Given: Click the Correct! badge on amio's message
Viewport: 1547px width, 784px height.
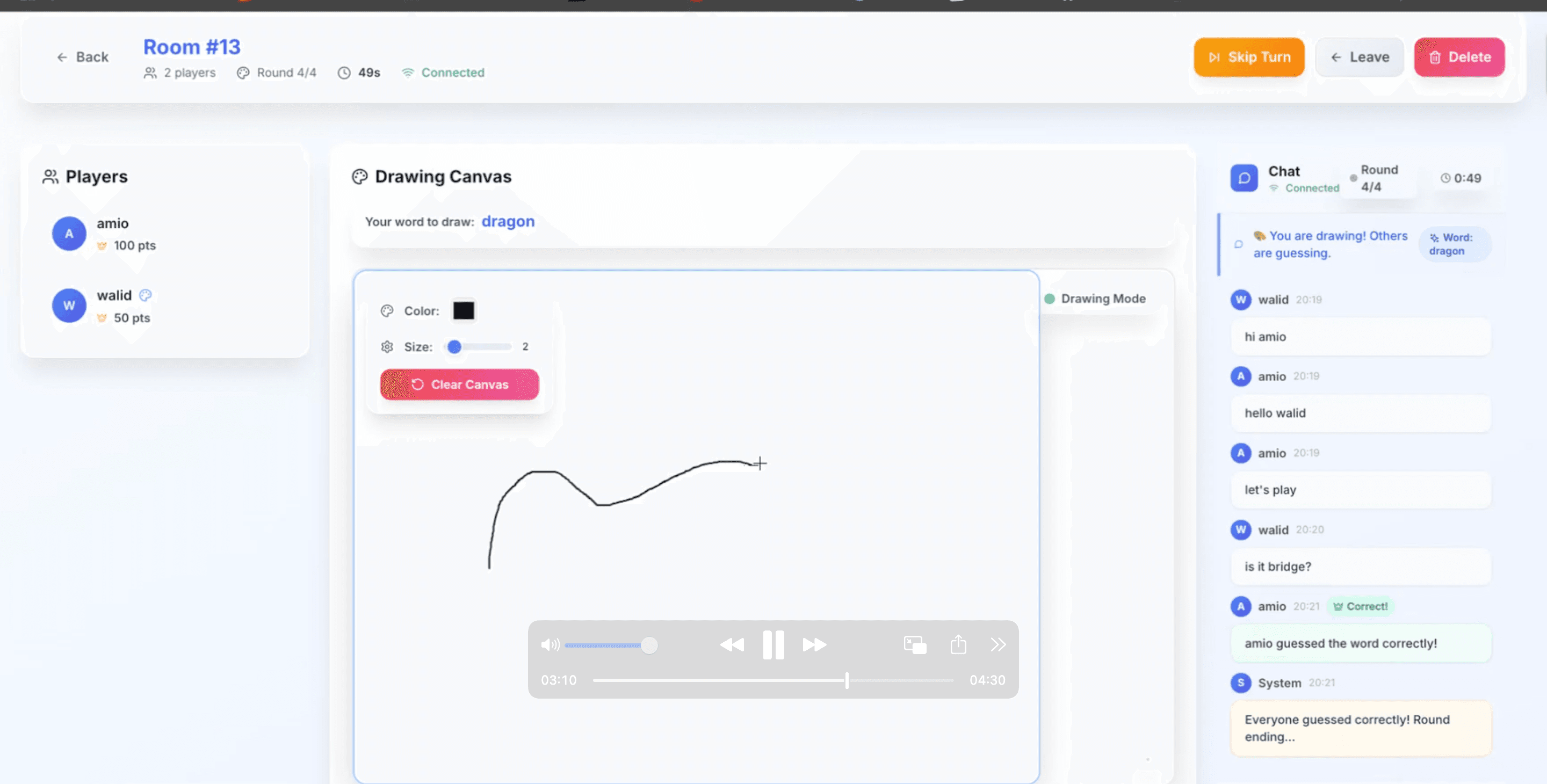Looking at the screenshot, I should [1360, 606].
